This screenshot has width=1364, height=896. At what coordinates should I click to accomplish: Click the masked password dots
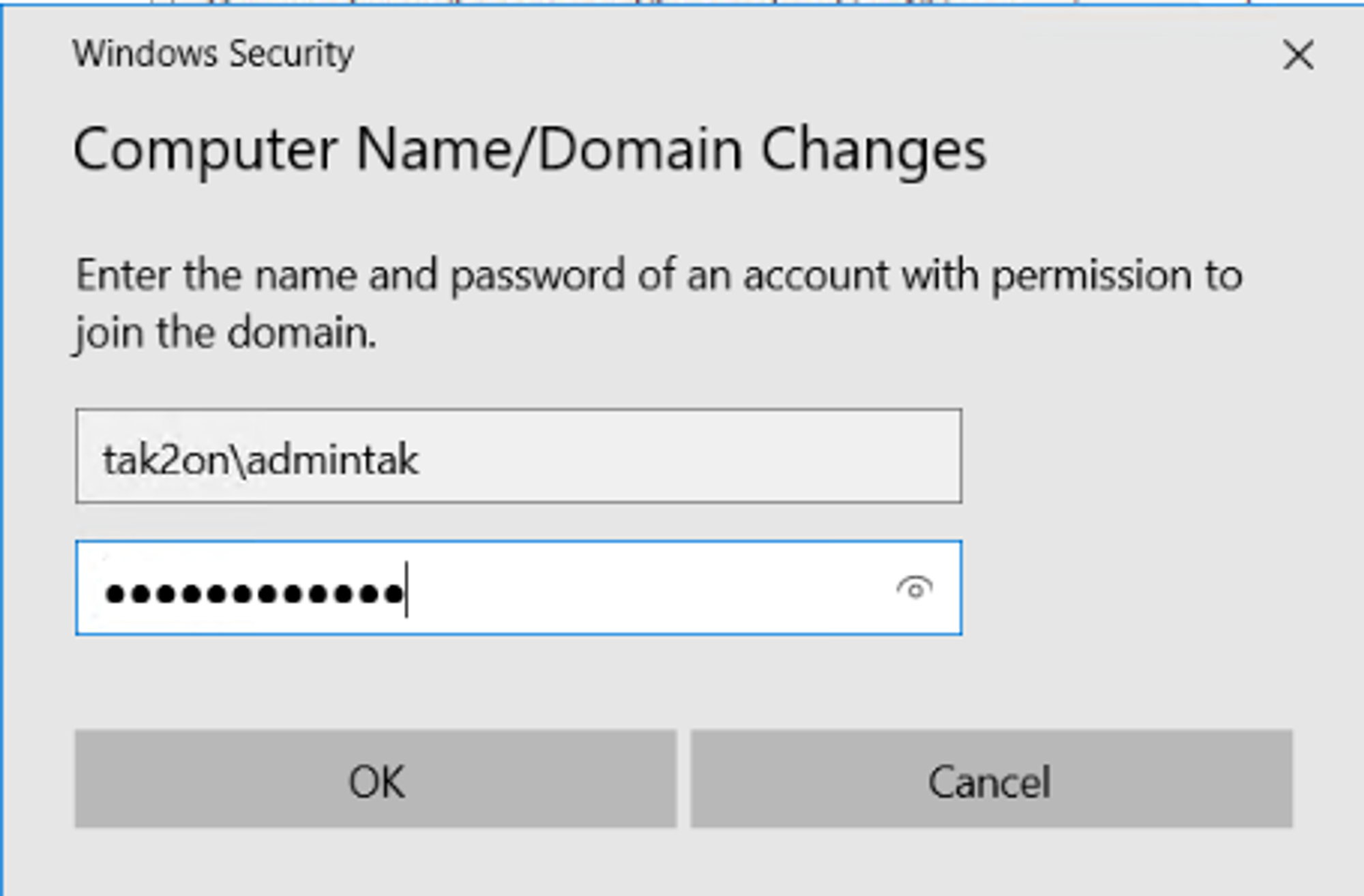tap(254, 594)
